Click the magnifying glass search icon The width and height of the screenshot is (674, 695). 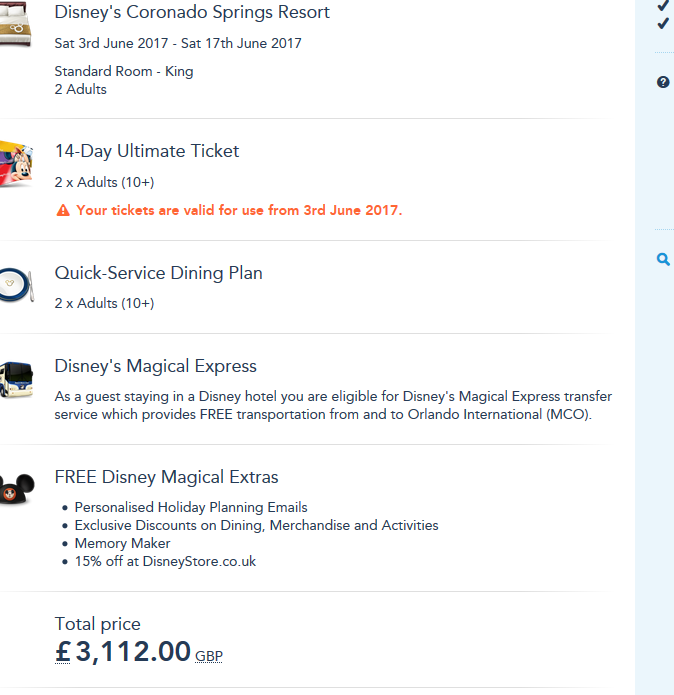click(663, 260)
